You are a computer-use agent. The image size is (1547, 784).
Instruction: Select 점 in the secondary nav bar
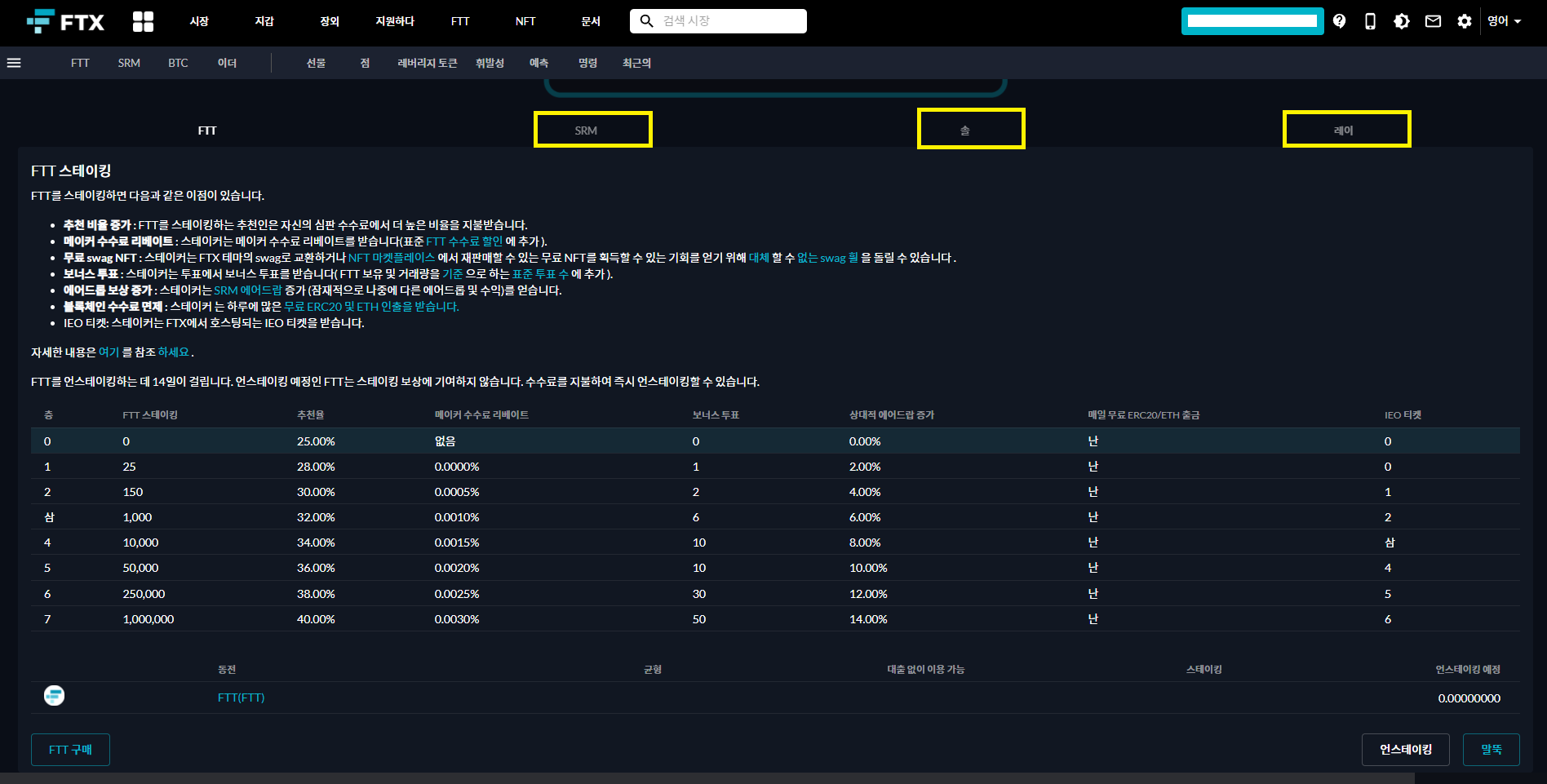pyautogui.click(x=365, y=63)
